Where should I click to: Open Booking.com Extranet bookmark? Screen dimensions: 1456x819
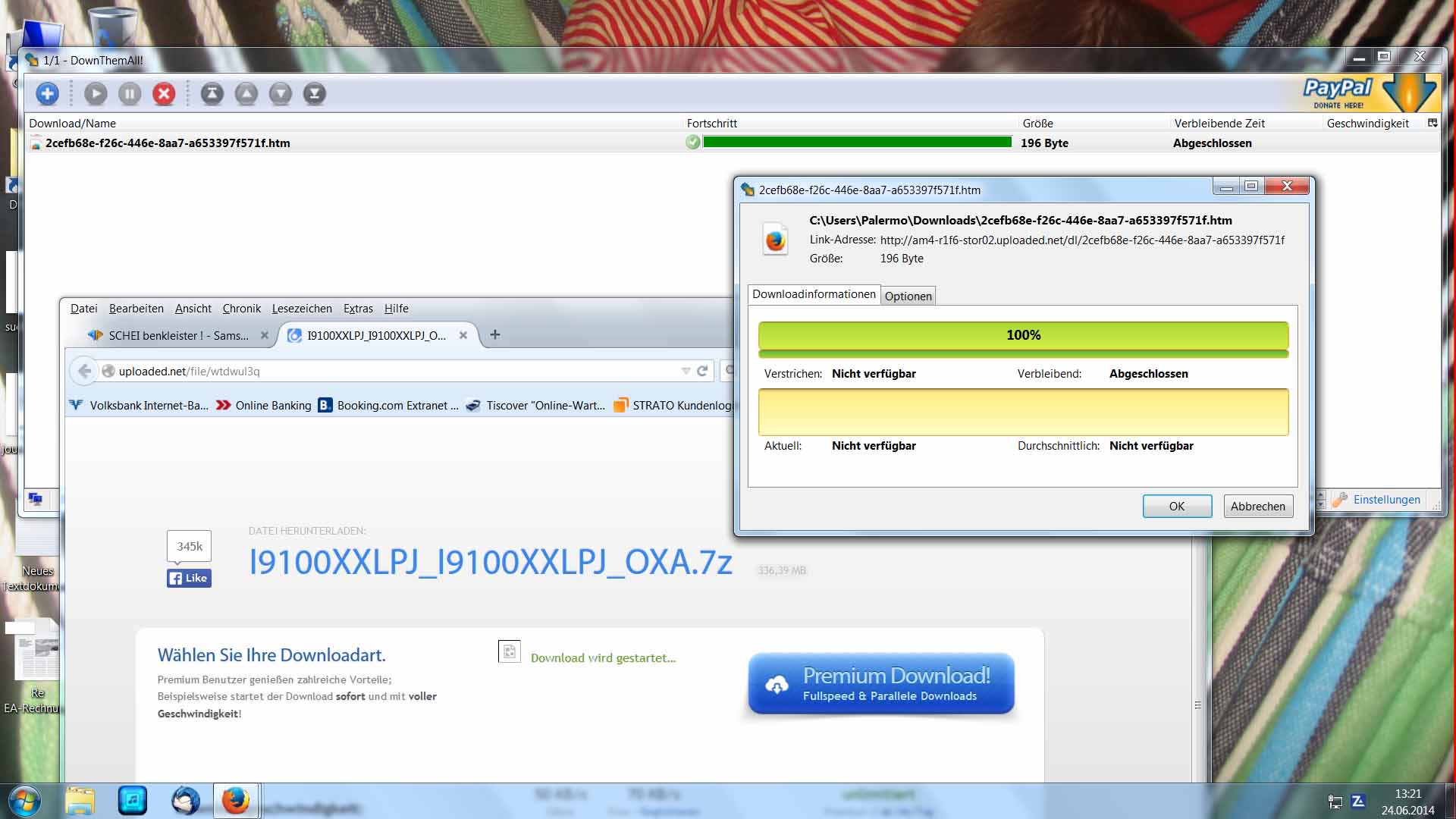[x=388, y=405]
